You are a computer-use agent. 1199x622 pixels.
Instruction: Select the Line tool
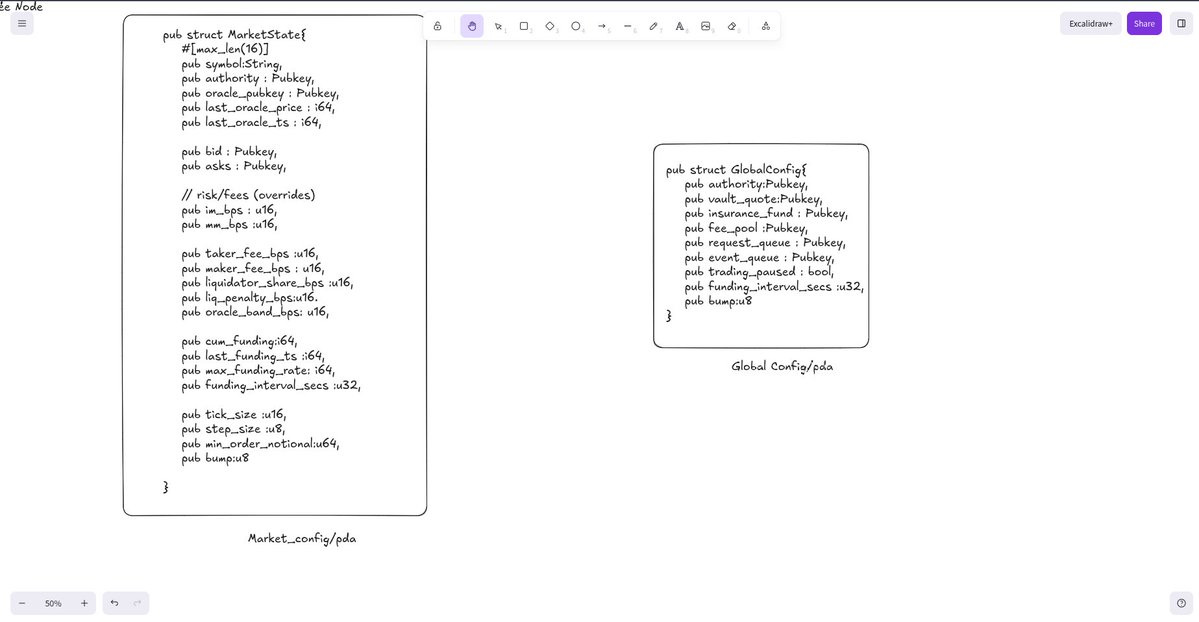pyautogui.click(x=628, y=26)
